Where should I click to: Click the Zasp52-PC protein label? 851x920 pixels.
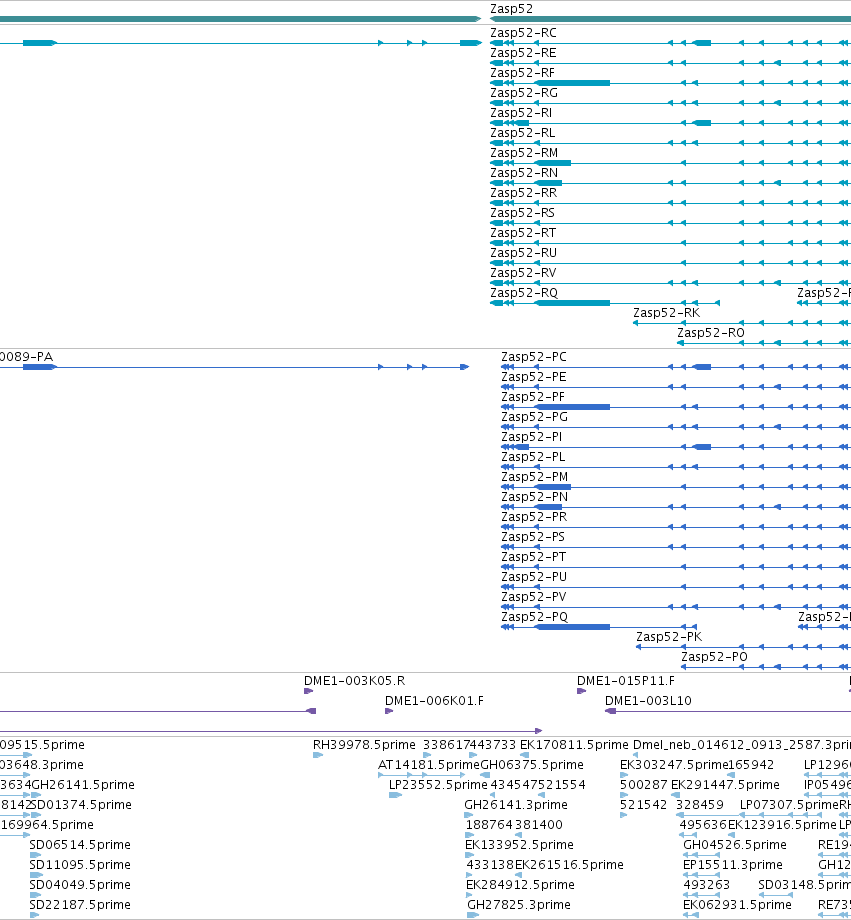(x=533, y=357)
